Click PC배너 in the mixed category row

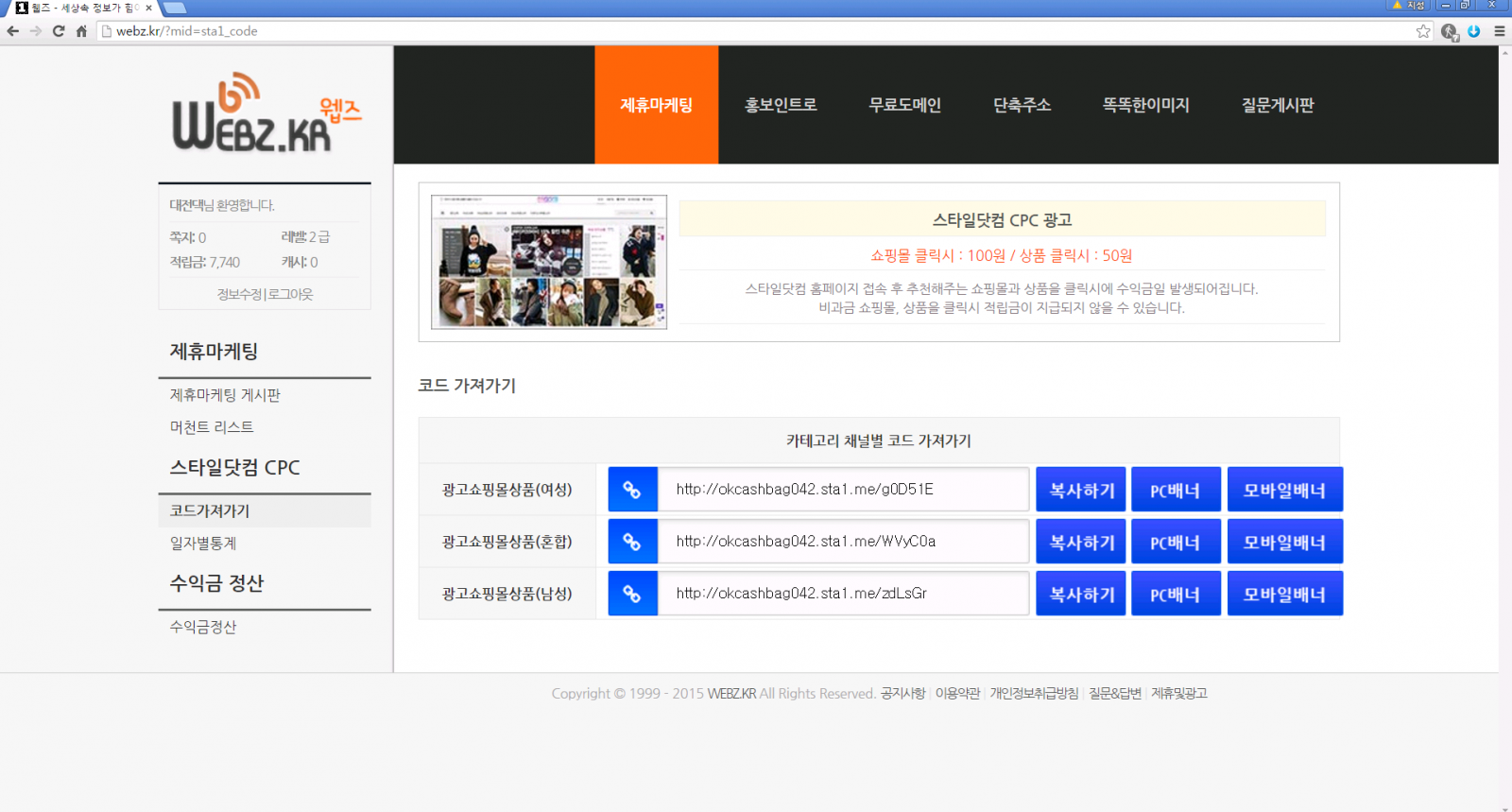tap(1175, 542)
